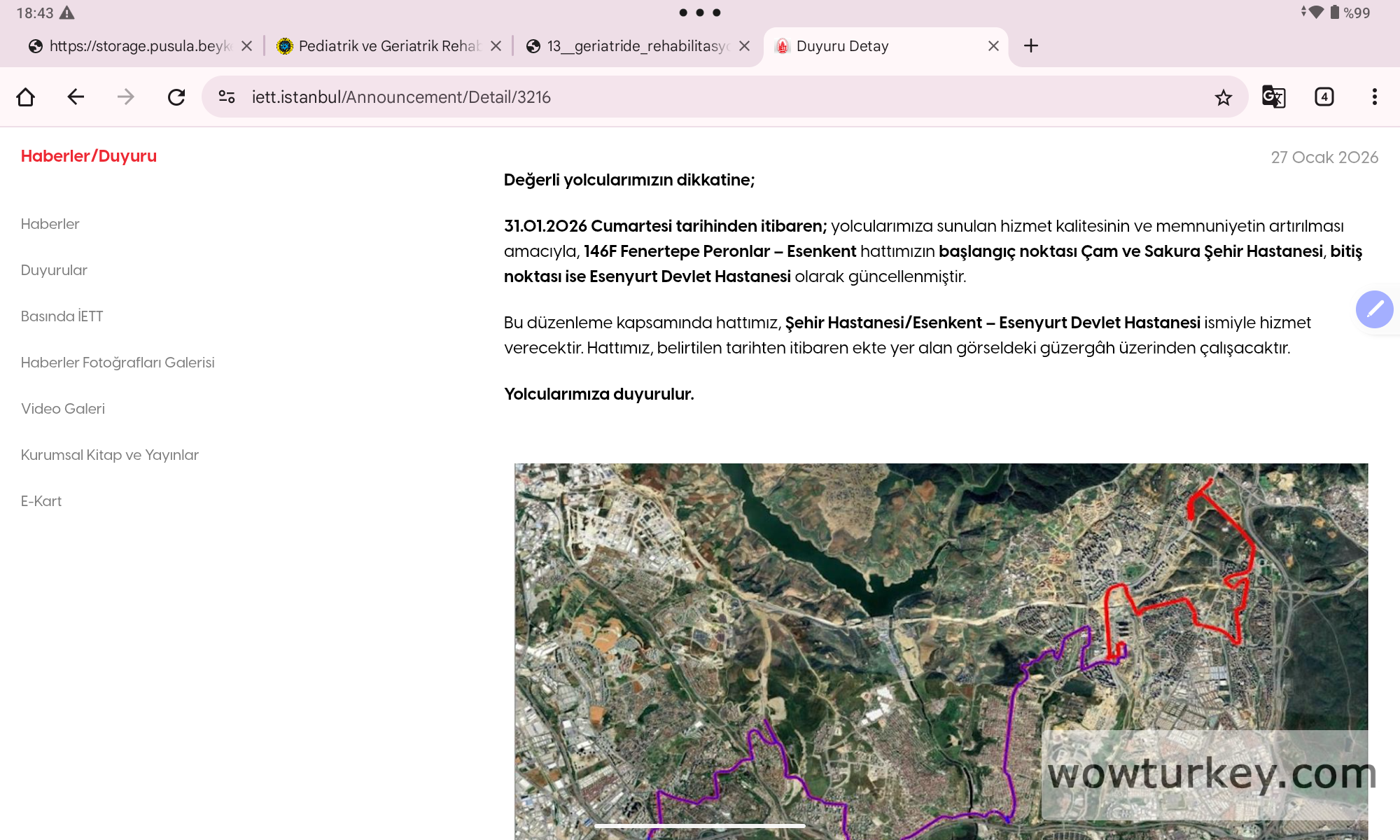Image resolution: width=1400 pixels, height=840 pixels.
Task: Toggle the bookmark star for this page
Action: tap(1223, 97)
